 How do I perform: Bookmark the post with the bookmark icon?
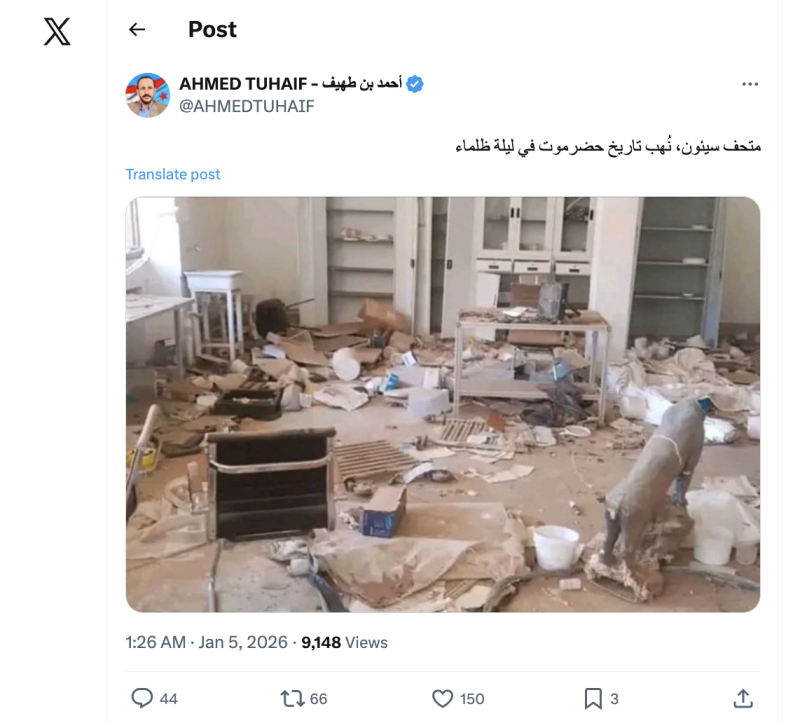(x=593, y=698)
